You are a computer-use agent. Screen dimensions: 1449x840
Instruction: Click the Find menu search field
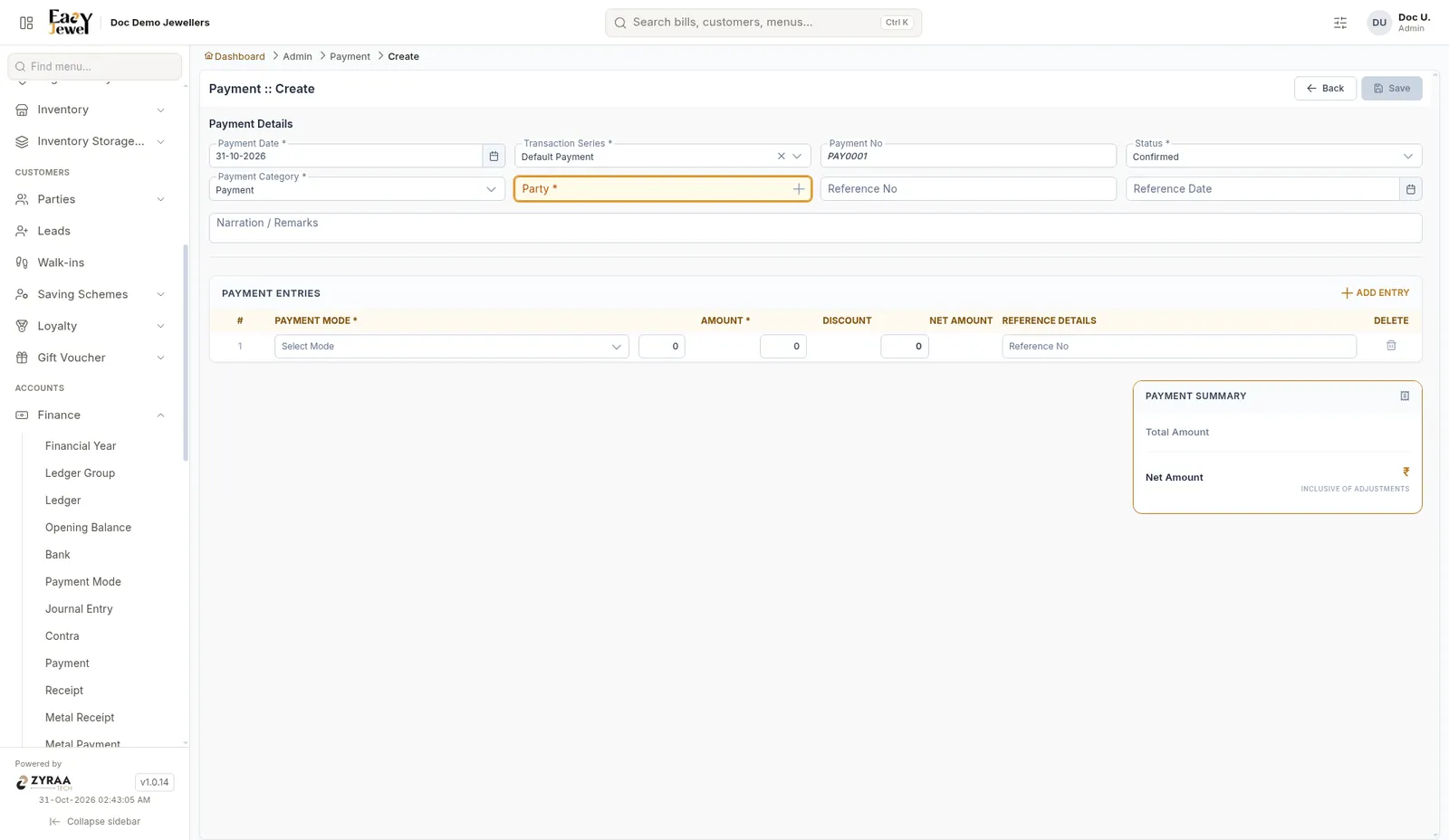tap(95, 66)
